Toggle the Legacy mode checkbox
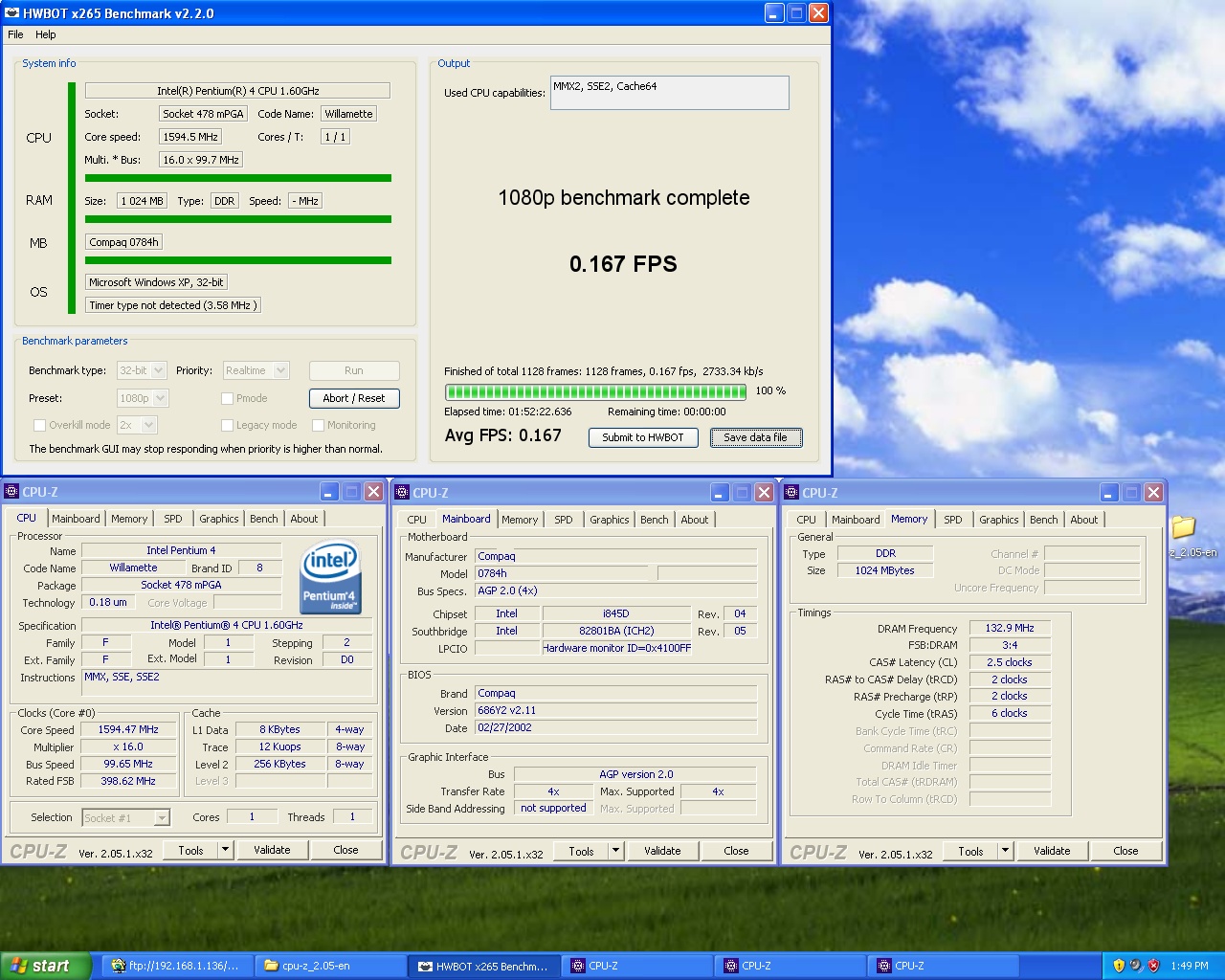The image size is (1225, 980). 228,425
